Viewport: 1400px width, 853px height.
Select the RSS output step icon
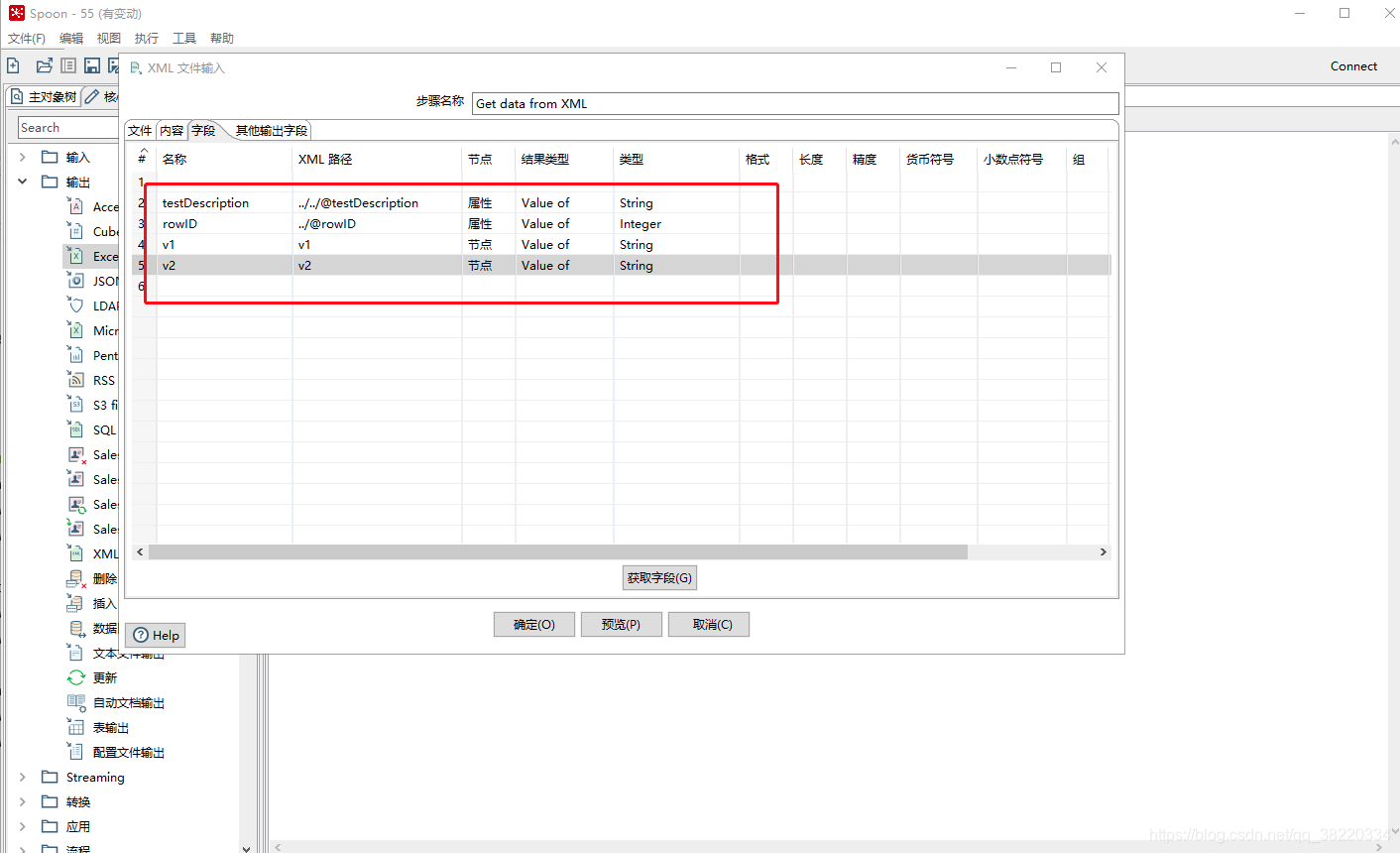[x=75, y=380]
